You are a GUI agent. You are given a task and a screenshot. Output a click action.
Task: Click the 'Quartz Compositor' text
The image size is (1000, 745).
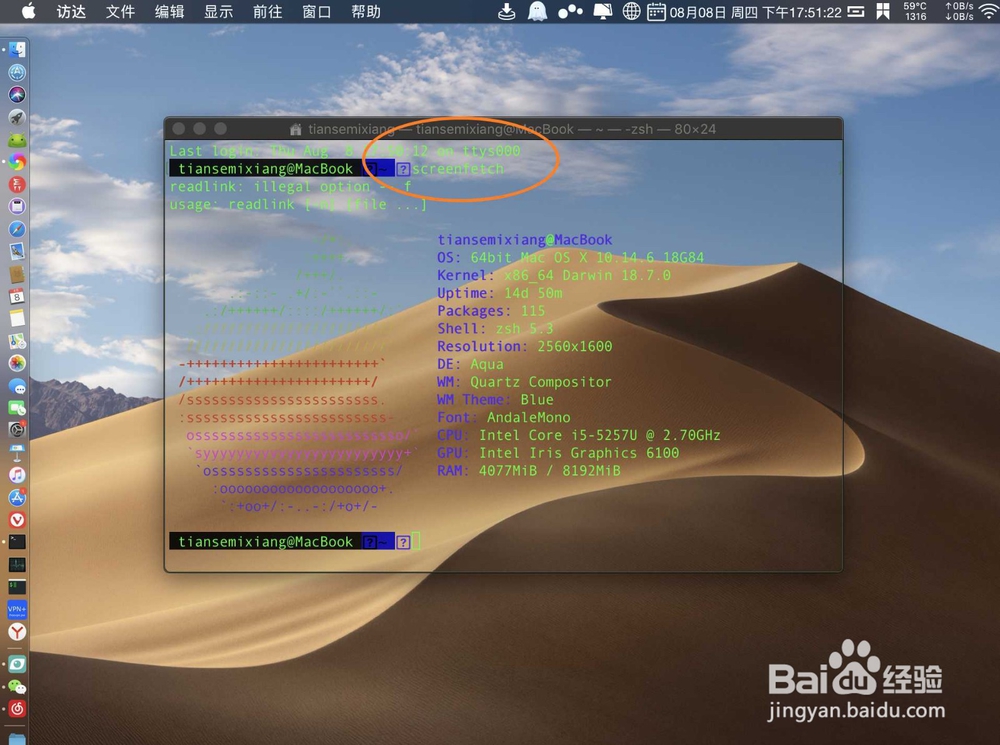pos(541,382)
